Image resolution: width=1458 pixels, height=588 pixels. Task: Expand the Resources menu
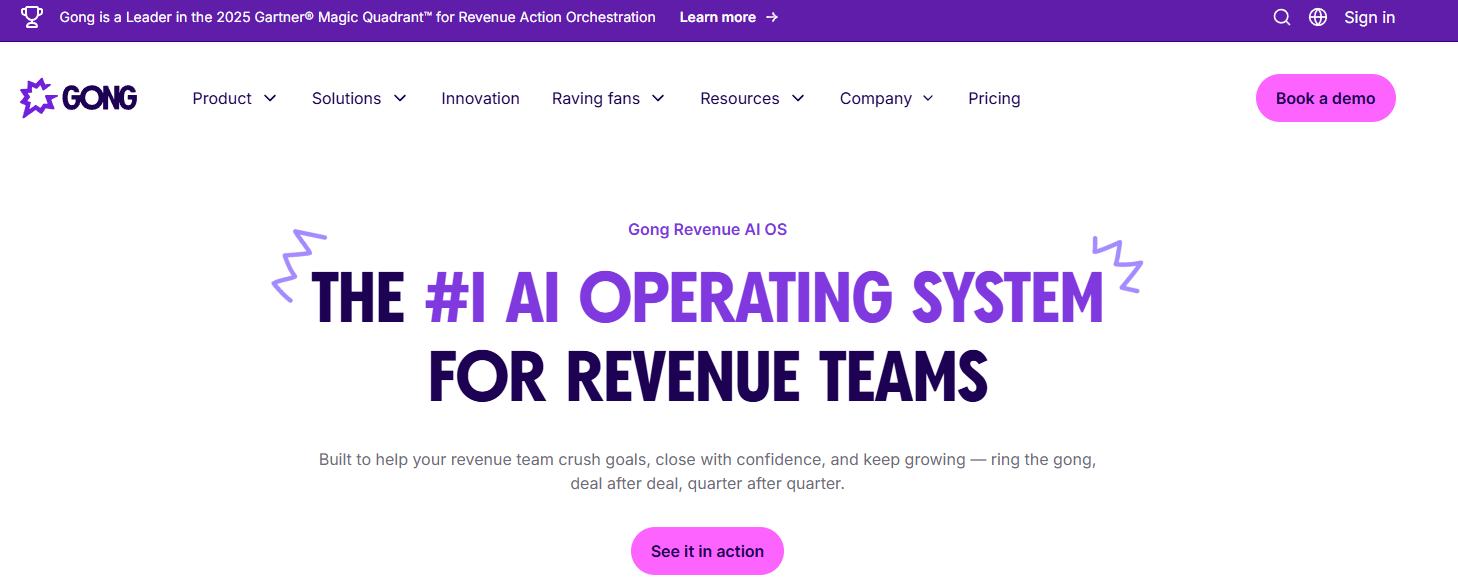point(752,98)
